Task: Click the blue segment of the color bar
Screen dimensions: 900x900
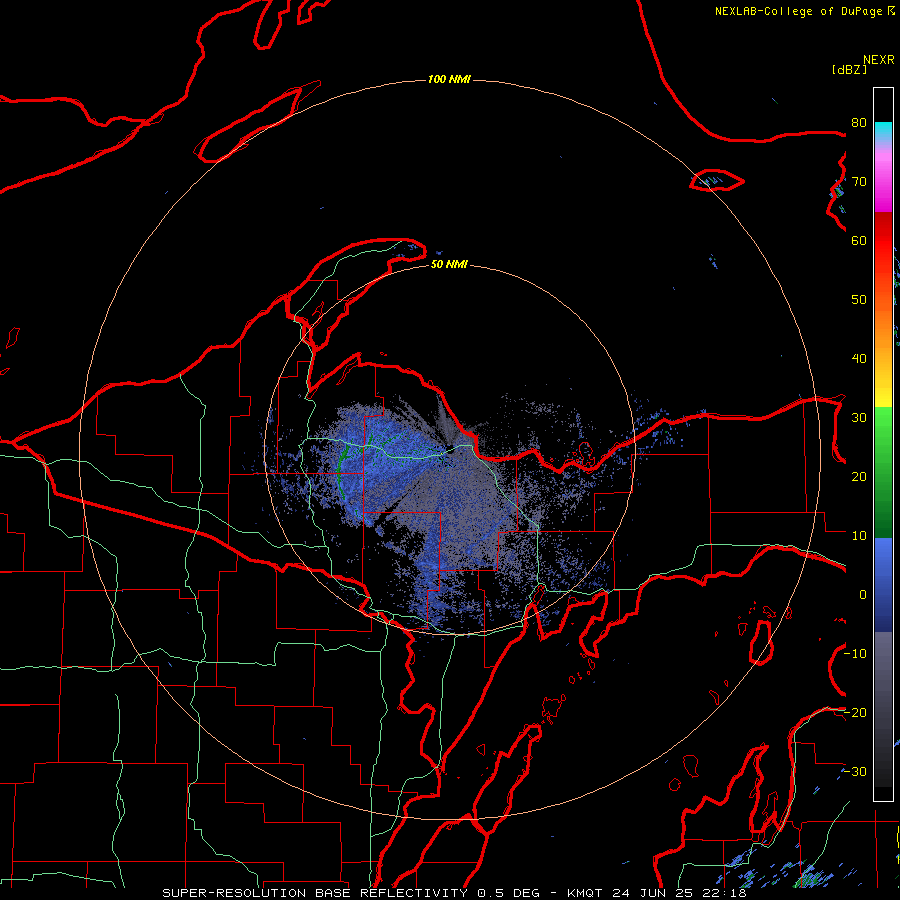Action: click(x=883, y=584)
